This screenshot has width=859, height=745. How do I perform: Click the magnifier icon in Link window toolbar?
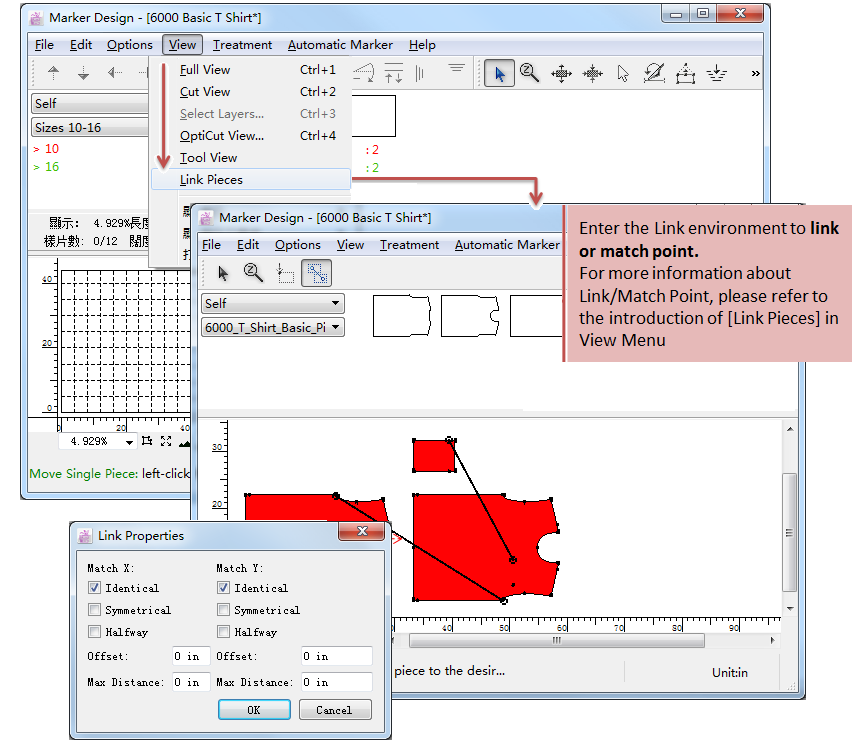[x=254, y=273]
